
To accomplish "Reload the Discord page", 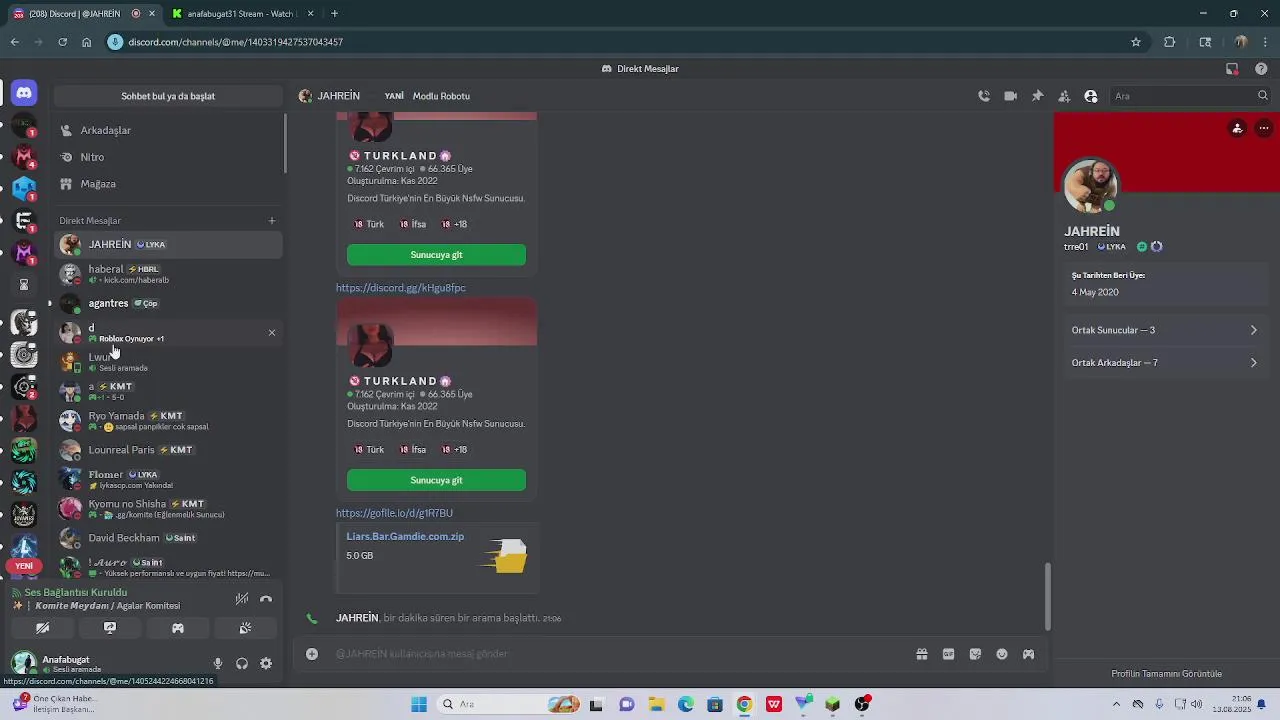I will click(62, 42).
